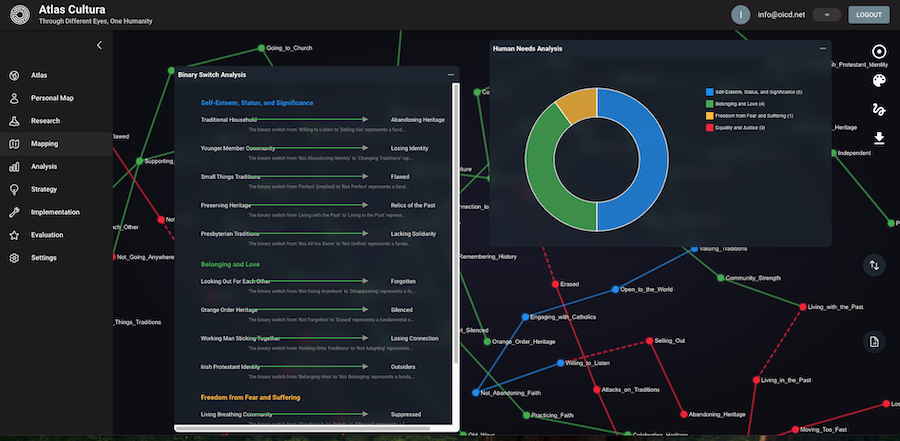Screen dimensions: 900x441
Task: Click the squiggly path drawing icon
Action: coord(879,109)
